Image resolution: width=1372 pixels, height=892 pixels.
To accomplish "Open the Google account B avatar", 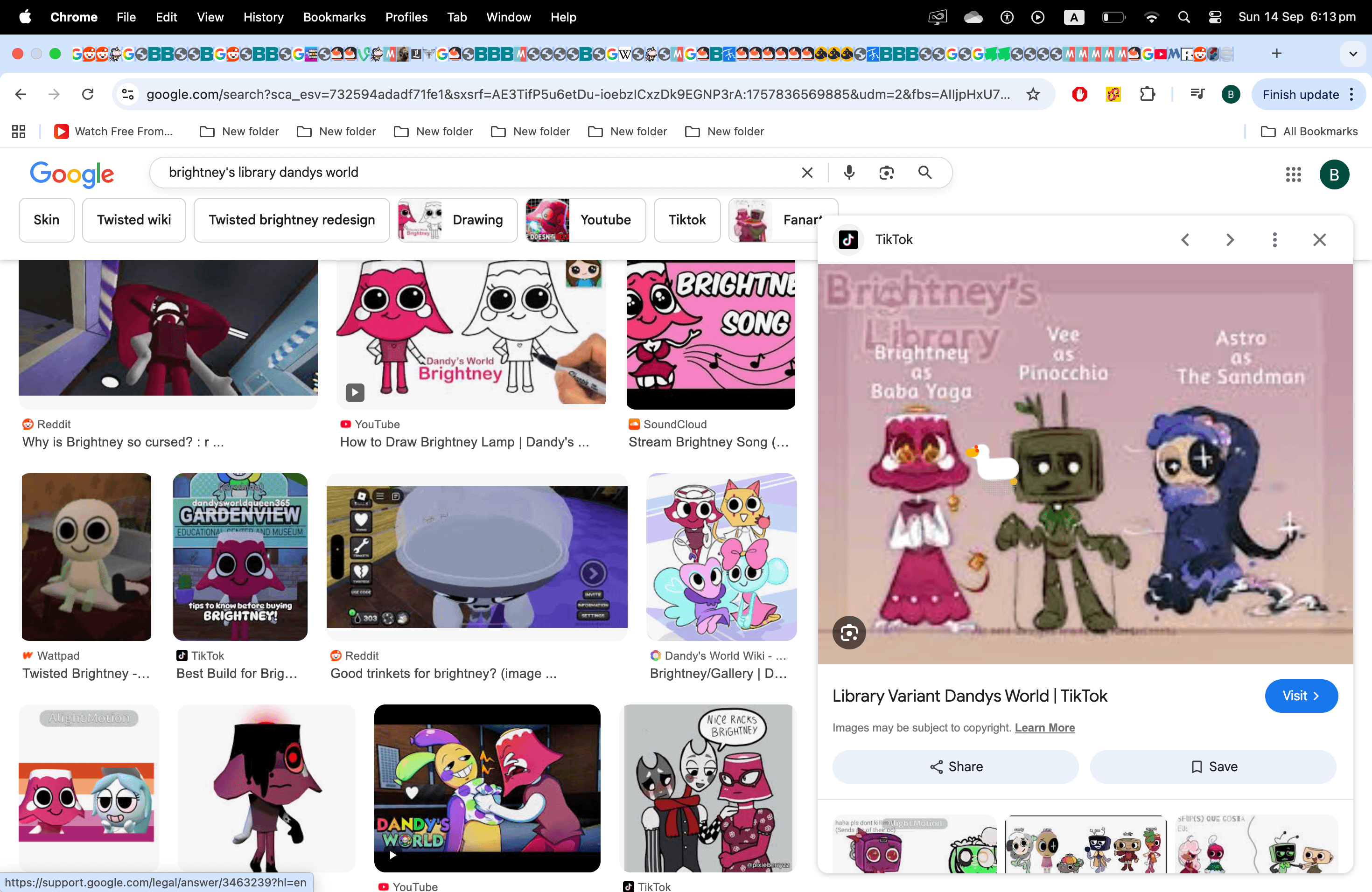I will click(1334, 174).
